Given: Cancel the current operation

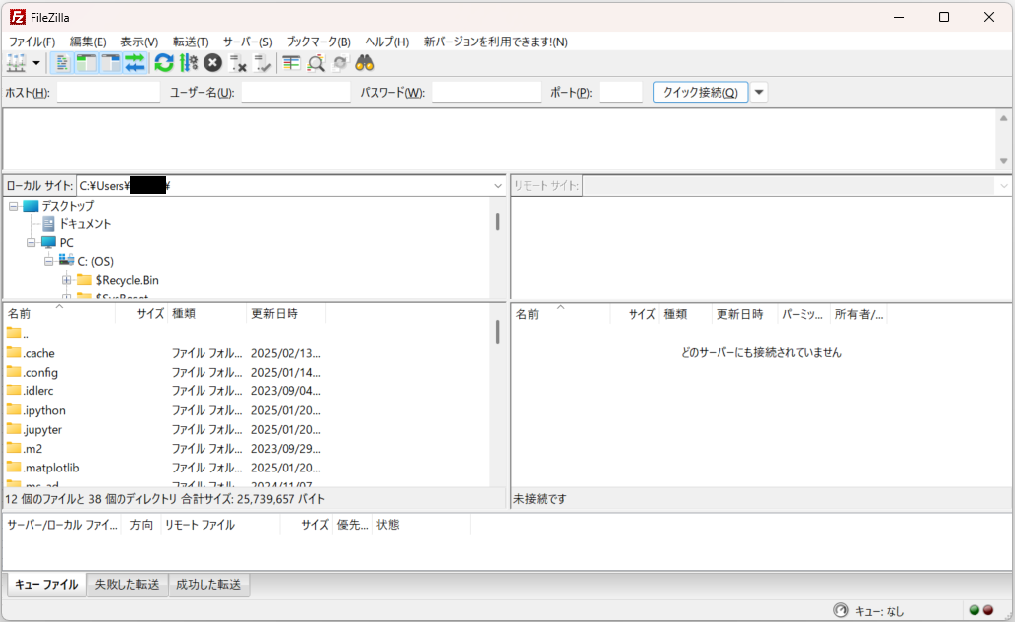Looking at the screenshot, I should click(x=213, y=63).
